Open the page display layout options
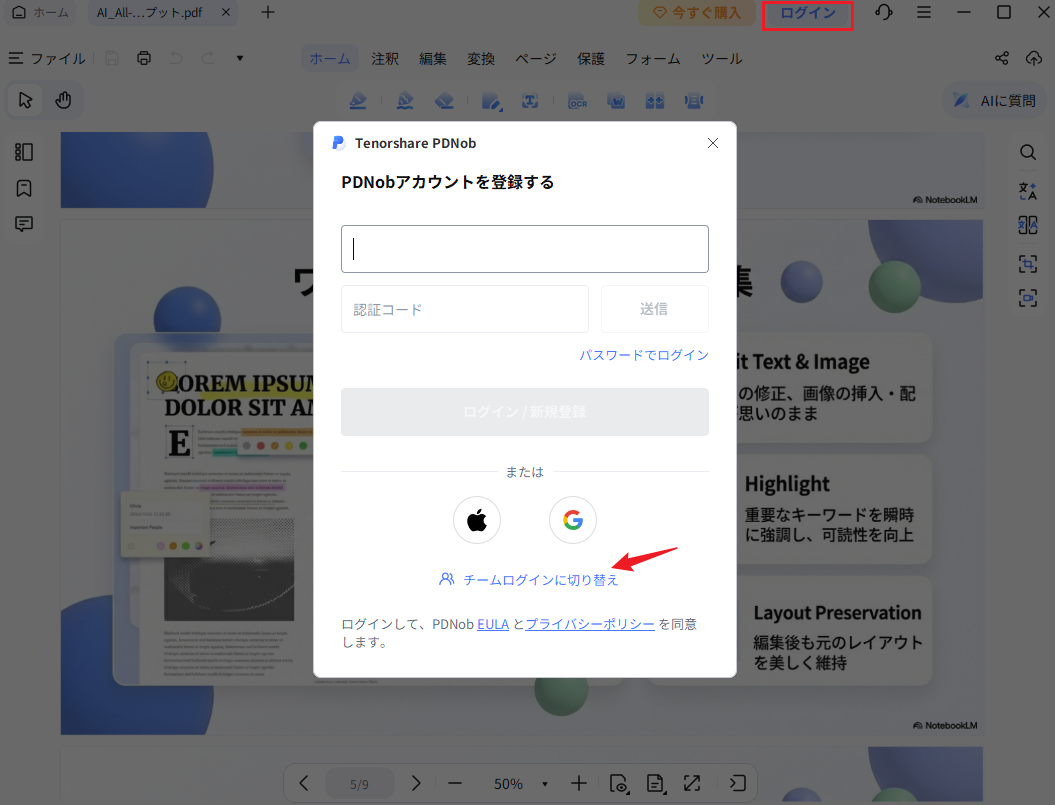This screenshot has width=1055, height=805. (655, 783)
